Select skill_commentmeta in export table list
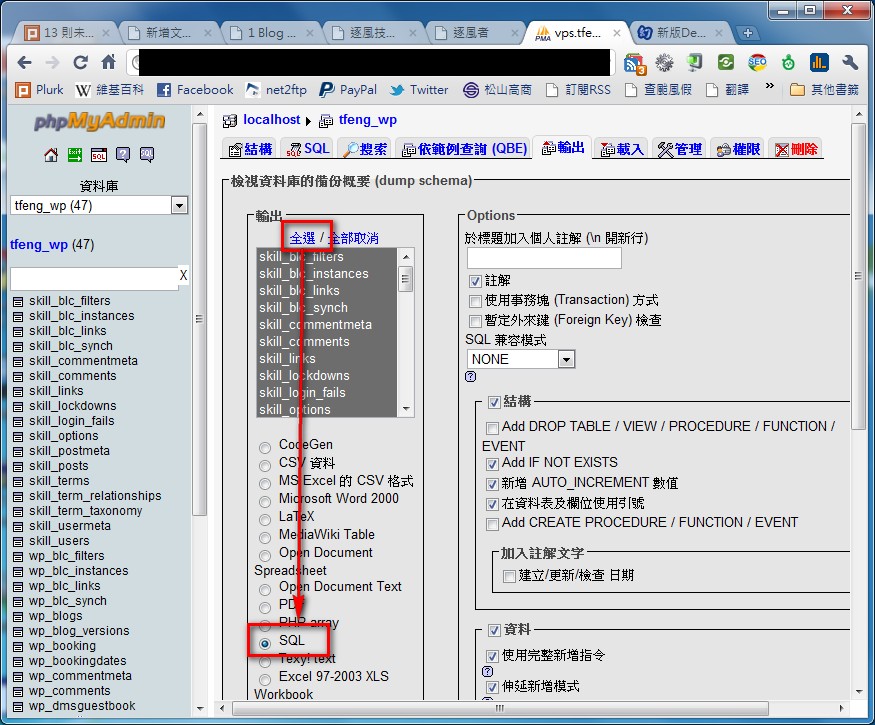This screenshot has width=875, height=725. click(x=327, y=325)
